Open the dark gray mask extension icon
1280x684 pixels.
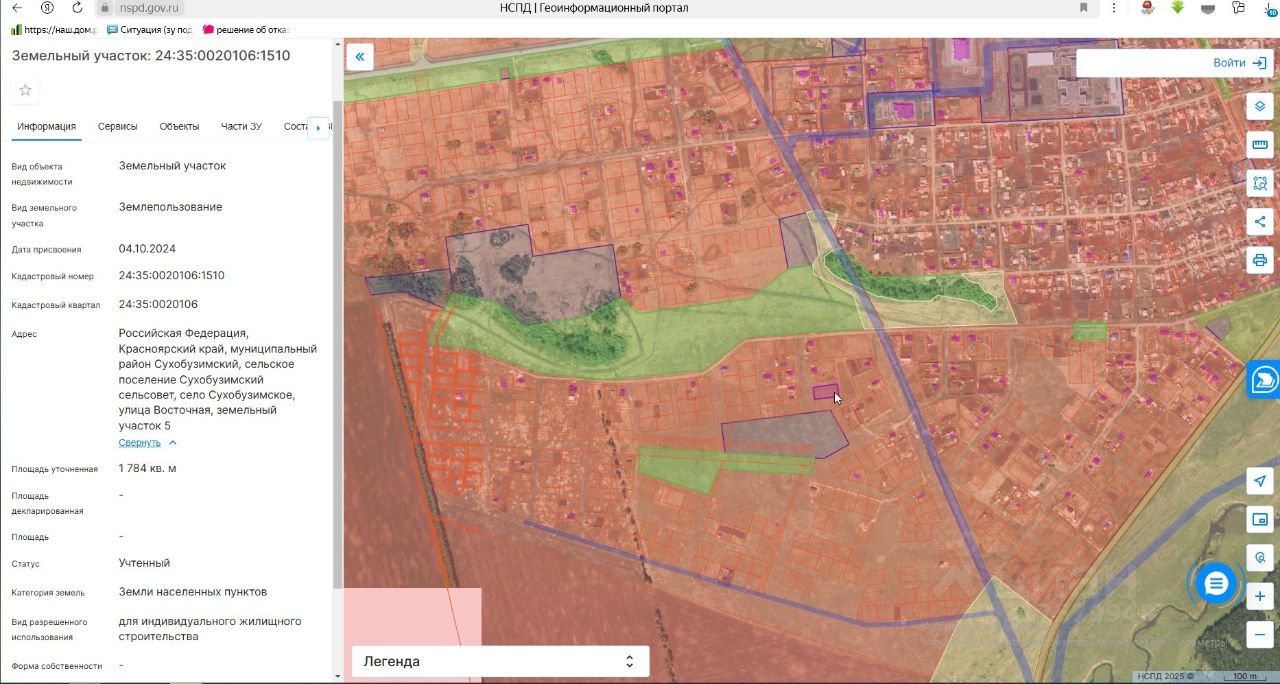(1209, 8)
